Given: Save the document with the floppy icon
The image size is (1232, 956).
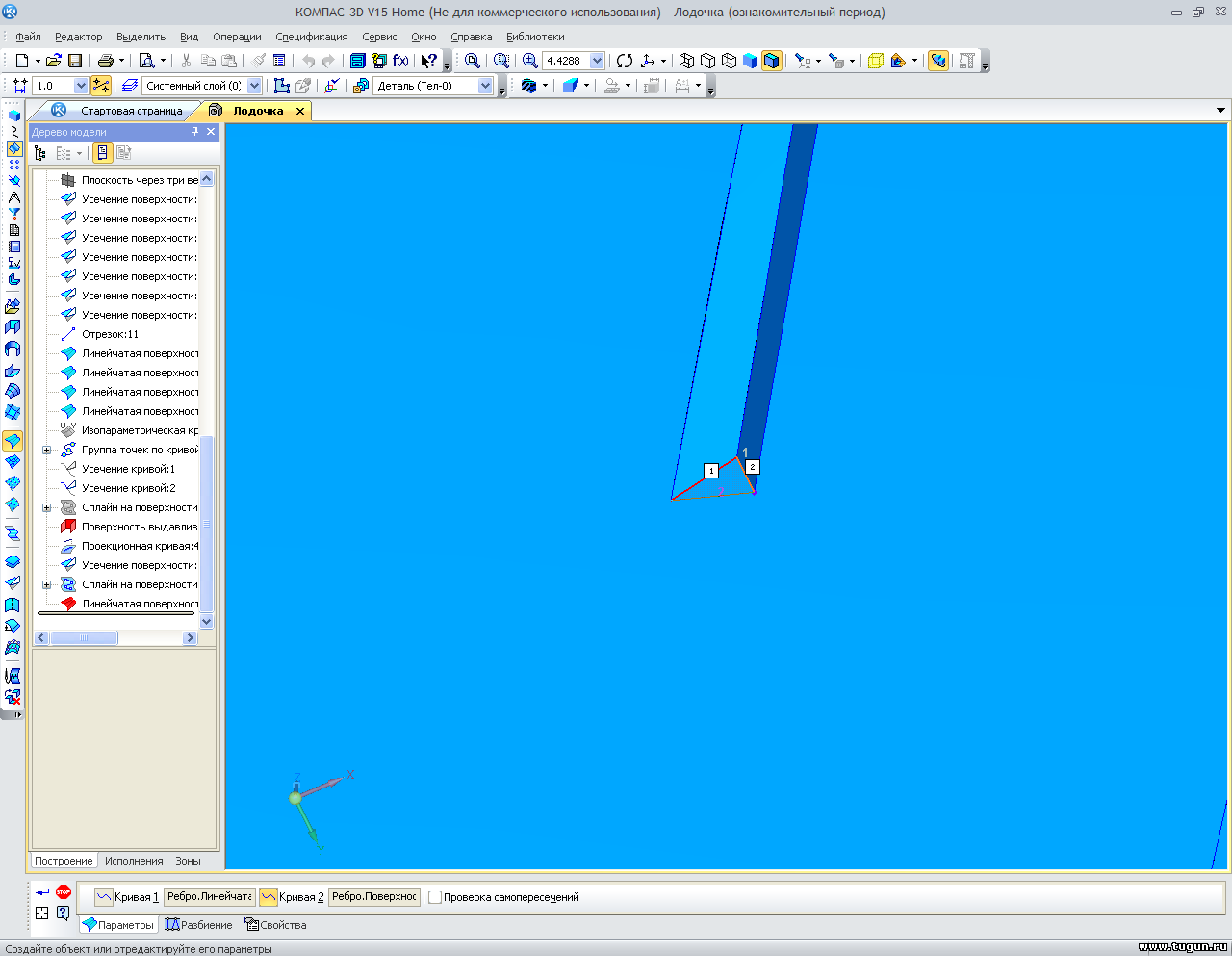Looking at the screenshot, I should click(75, 61).
